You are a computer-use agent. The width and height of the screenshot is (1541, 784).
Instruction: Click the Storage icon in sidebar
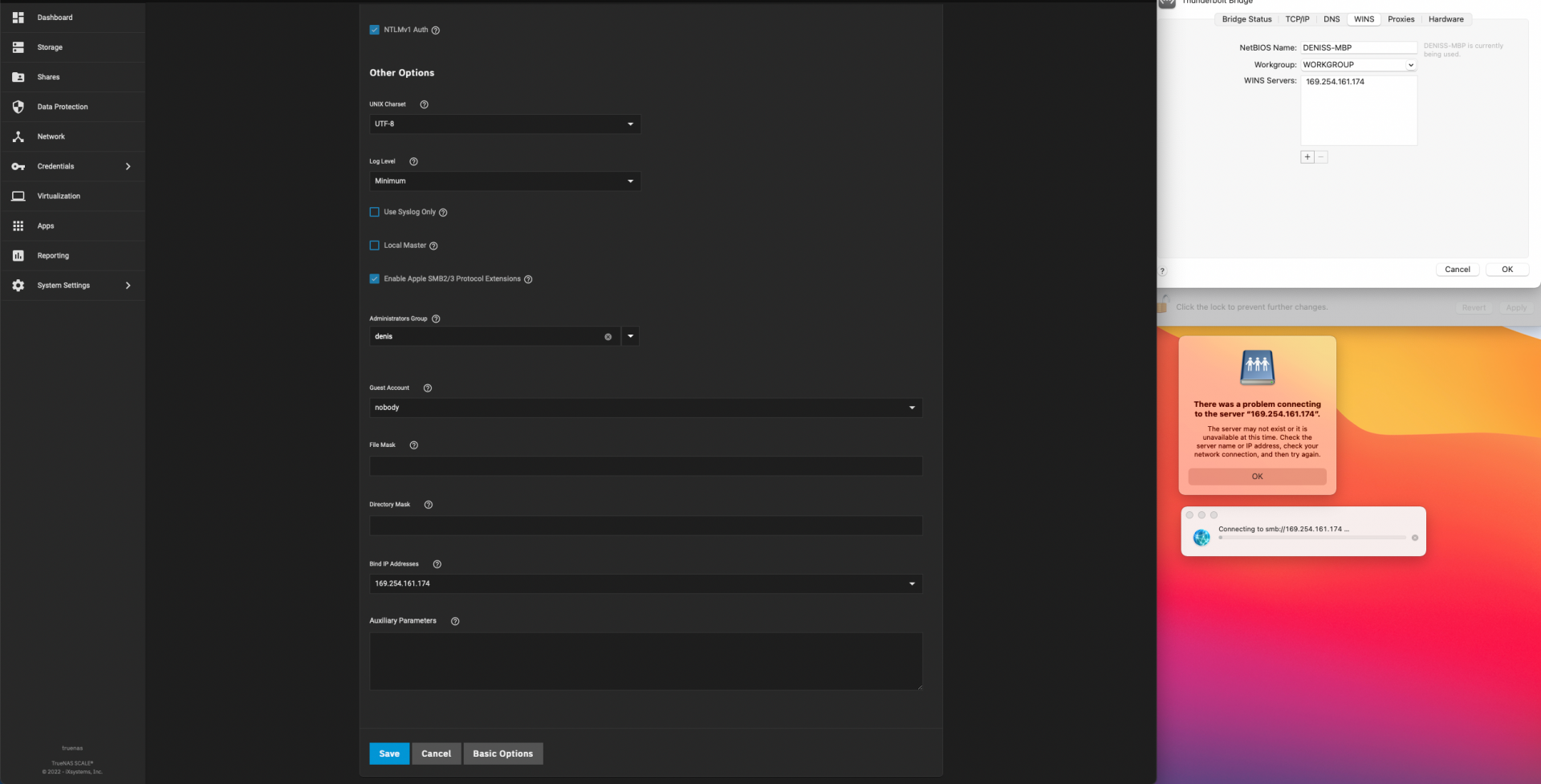click(x=18, y=47)
